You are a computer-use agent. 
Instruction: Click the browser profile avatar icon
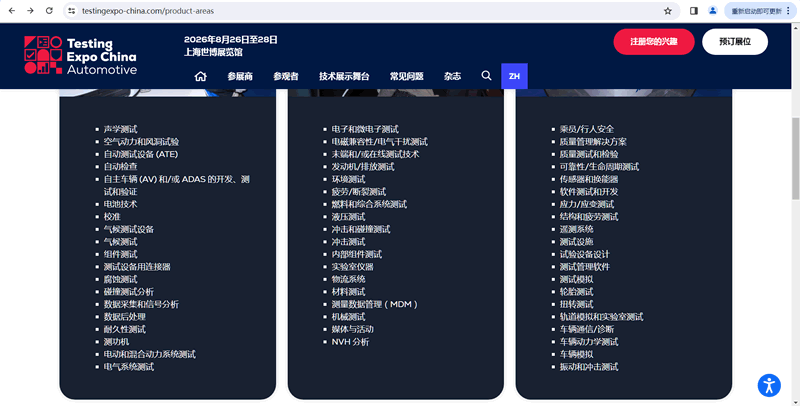point(713,10)
